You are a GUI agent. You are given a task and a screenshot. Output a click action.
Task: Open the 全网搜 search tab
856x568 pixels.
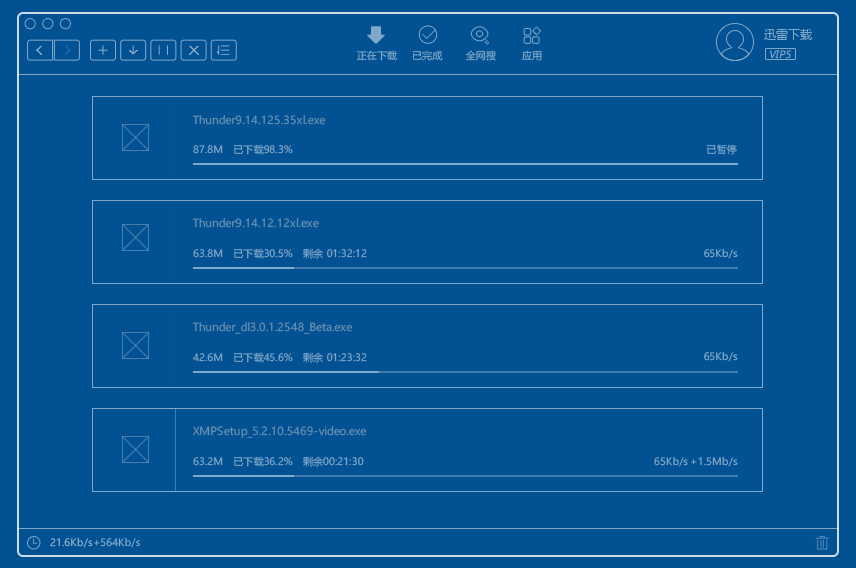point(480,44)
